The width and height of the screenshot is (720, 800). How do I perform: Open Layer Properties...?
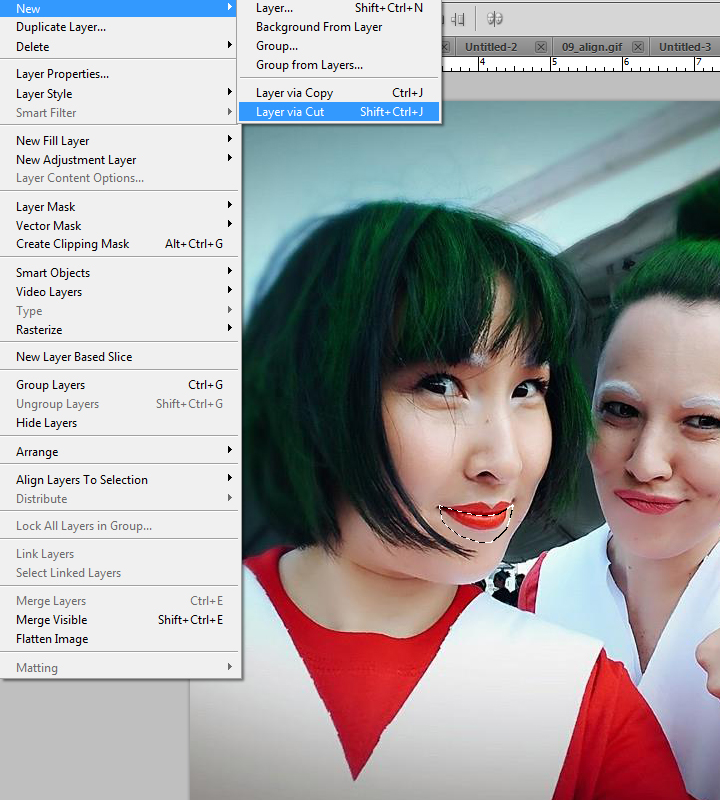[118, 74]
